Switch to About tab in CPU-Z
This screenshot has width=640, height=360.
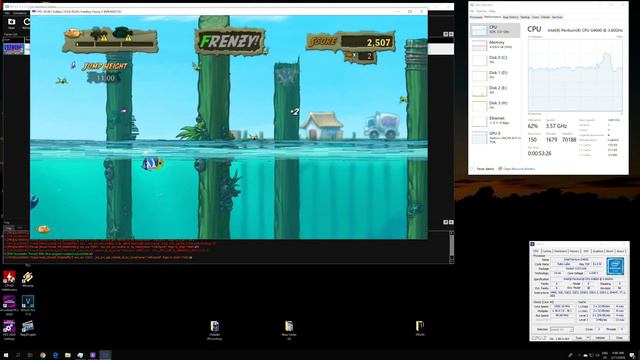tap(620, 251)
